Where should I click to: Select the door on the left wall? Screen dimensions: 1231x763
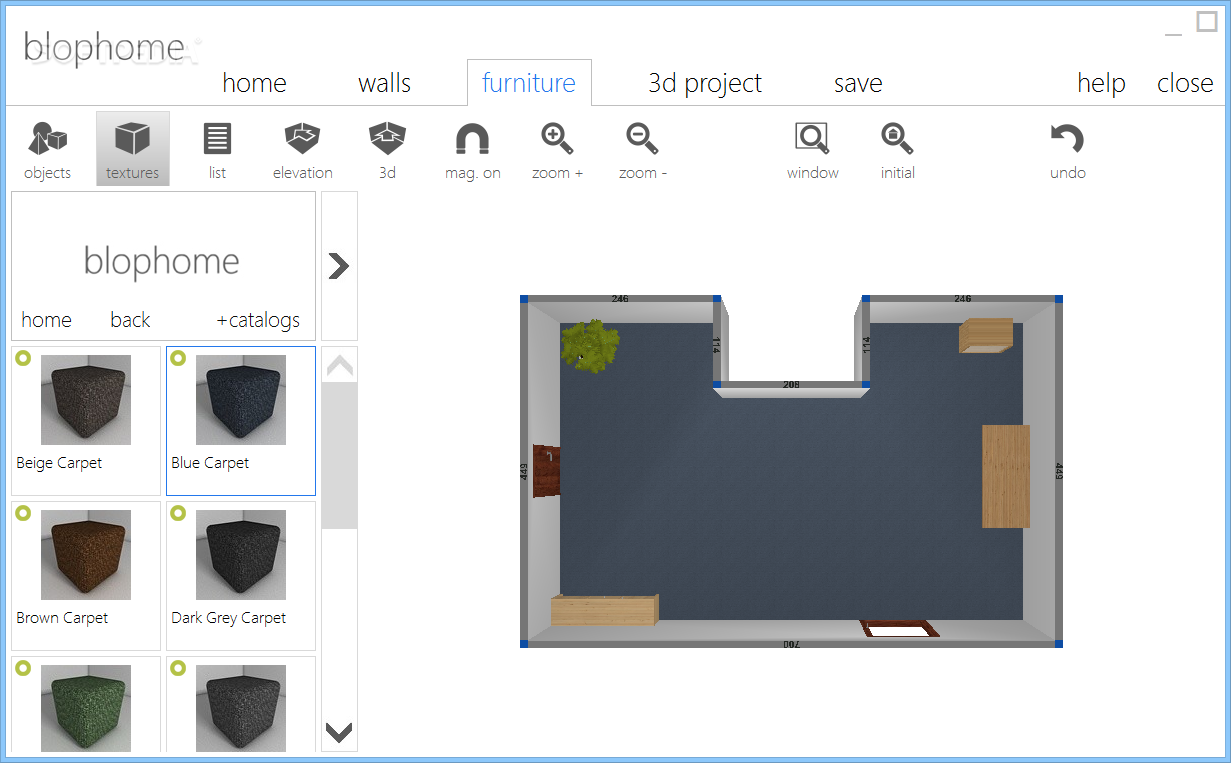click(x=547, y=471)
